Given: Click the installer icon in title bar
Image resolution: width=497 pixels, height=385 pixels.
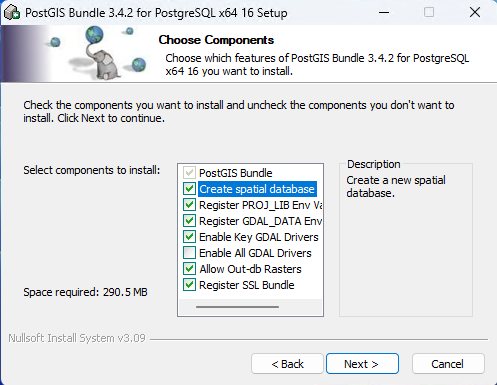Looking at the screenshot, I should tap(12, 13).
